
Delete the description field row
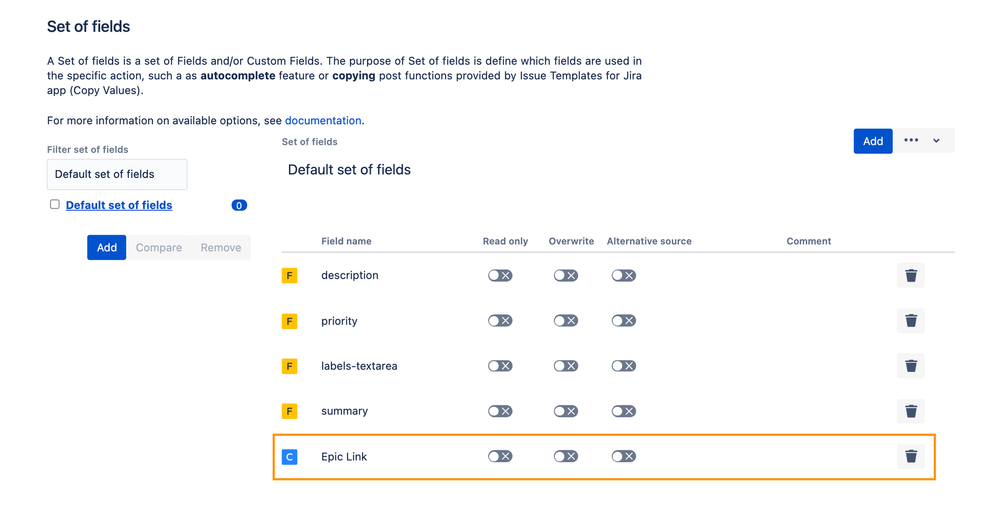click(x=910, y=275)
